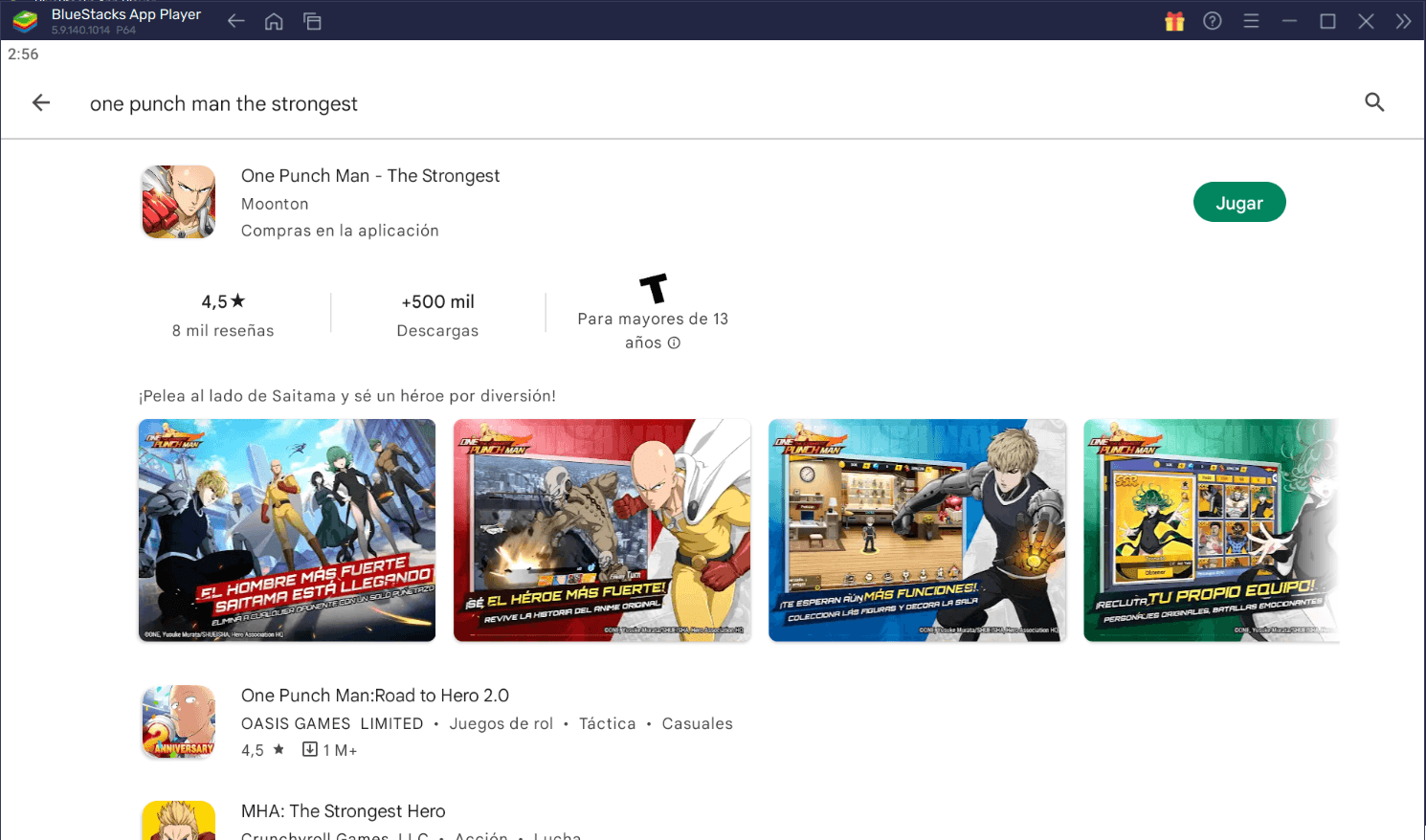The width and height of the screenshot is (1426, 840).
Task: Click the BlueStacks logo icon
Action: tap(25, 20)
